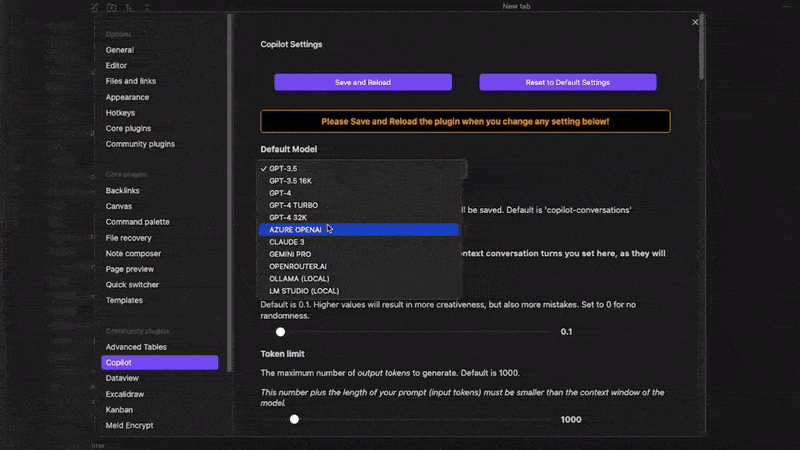Viewport: 800px width, 450px height.
Task: Select GPT-3.5 in model dropdown
Action: tap(359, 168)
